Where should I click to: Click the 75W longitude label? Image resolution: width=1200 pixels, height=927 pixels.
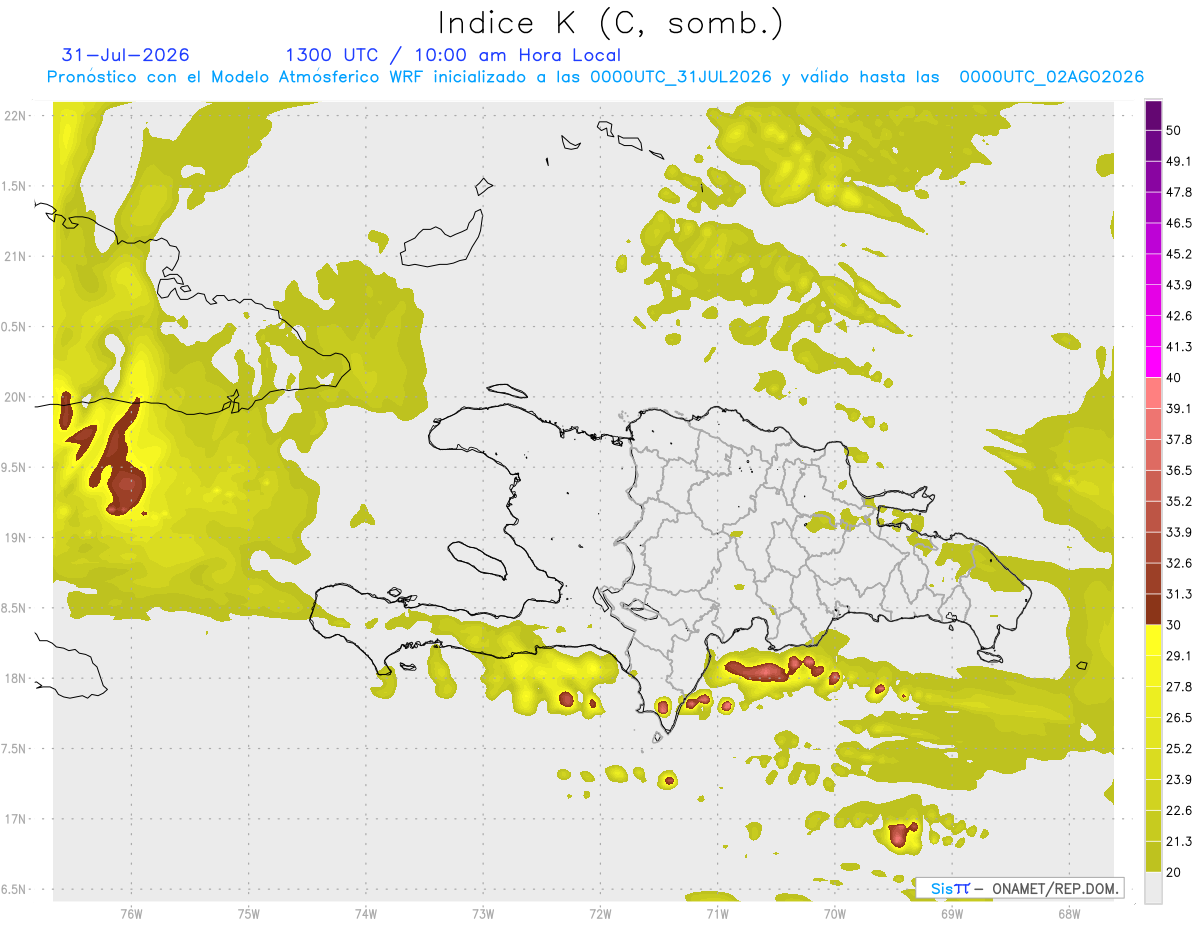(248, 913)
